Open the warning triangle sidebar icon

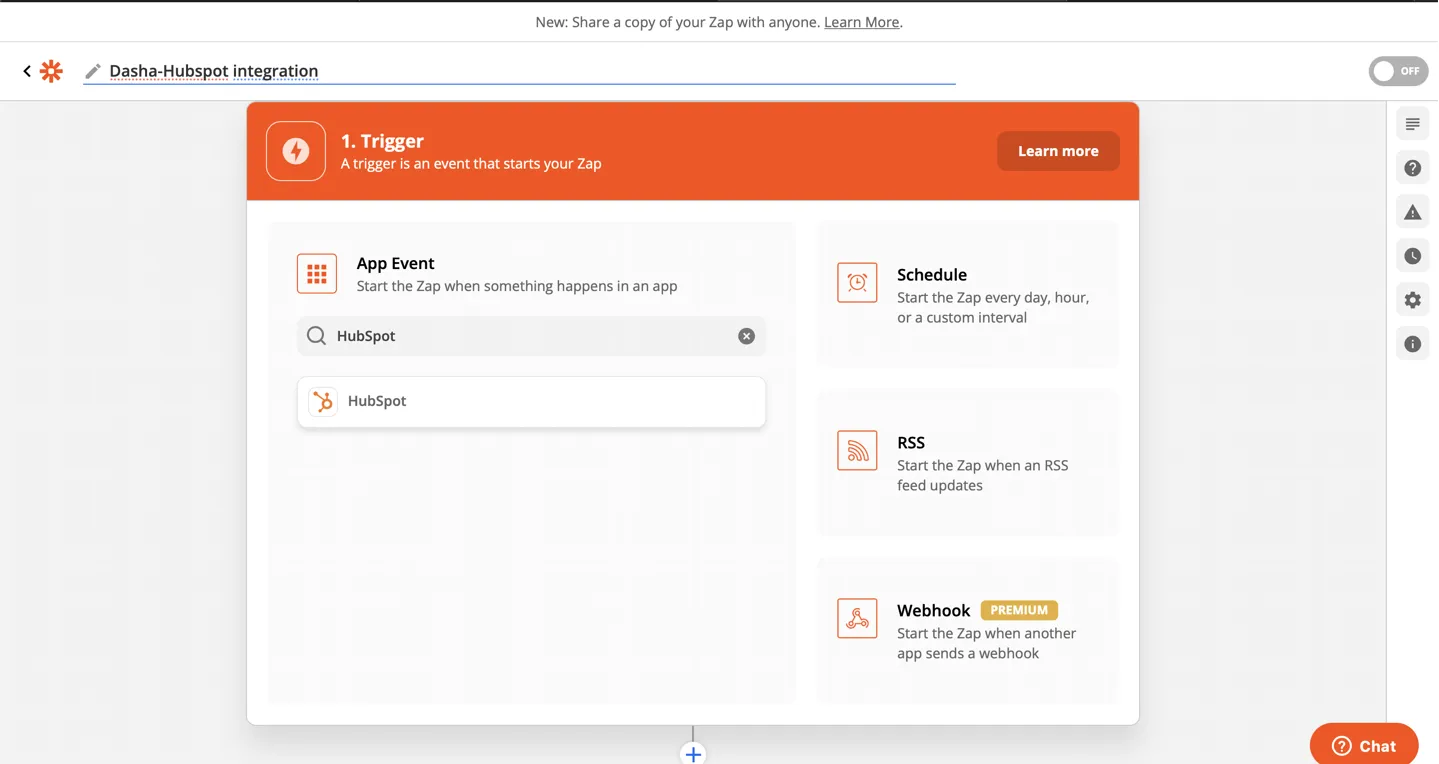[x=1412, y=212]
